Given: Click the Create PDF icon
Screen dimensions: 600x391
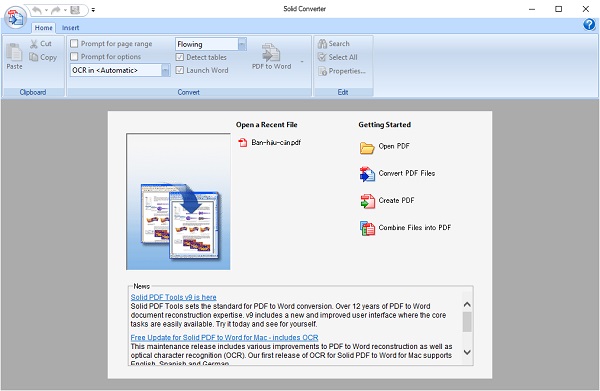Looking at the screenshot, I should coord(367,201).
